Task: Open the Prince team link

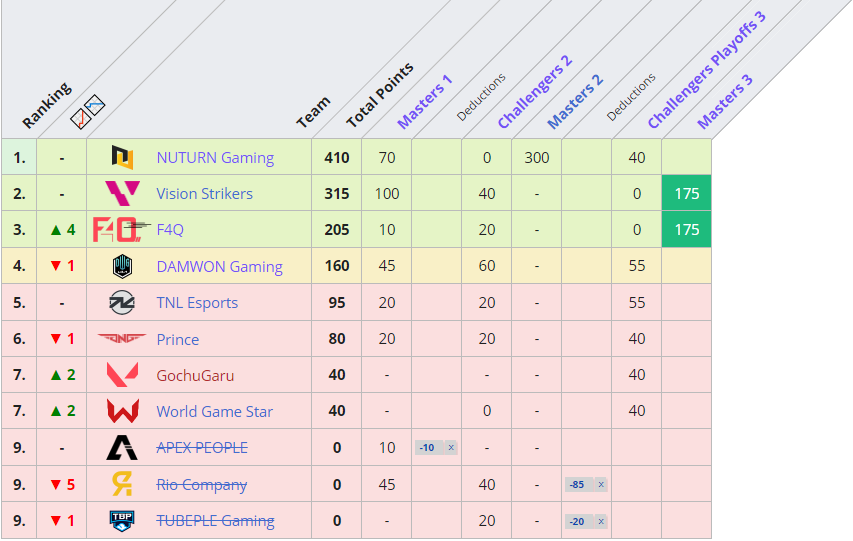Action: [x=177, y=339]
